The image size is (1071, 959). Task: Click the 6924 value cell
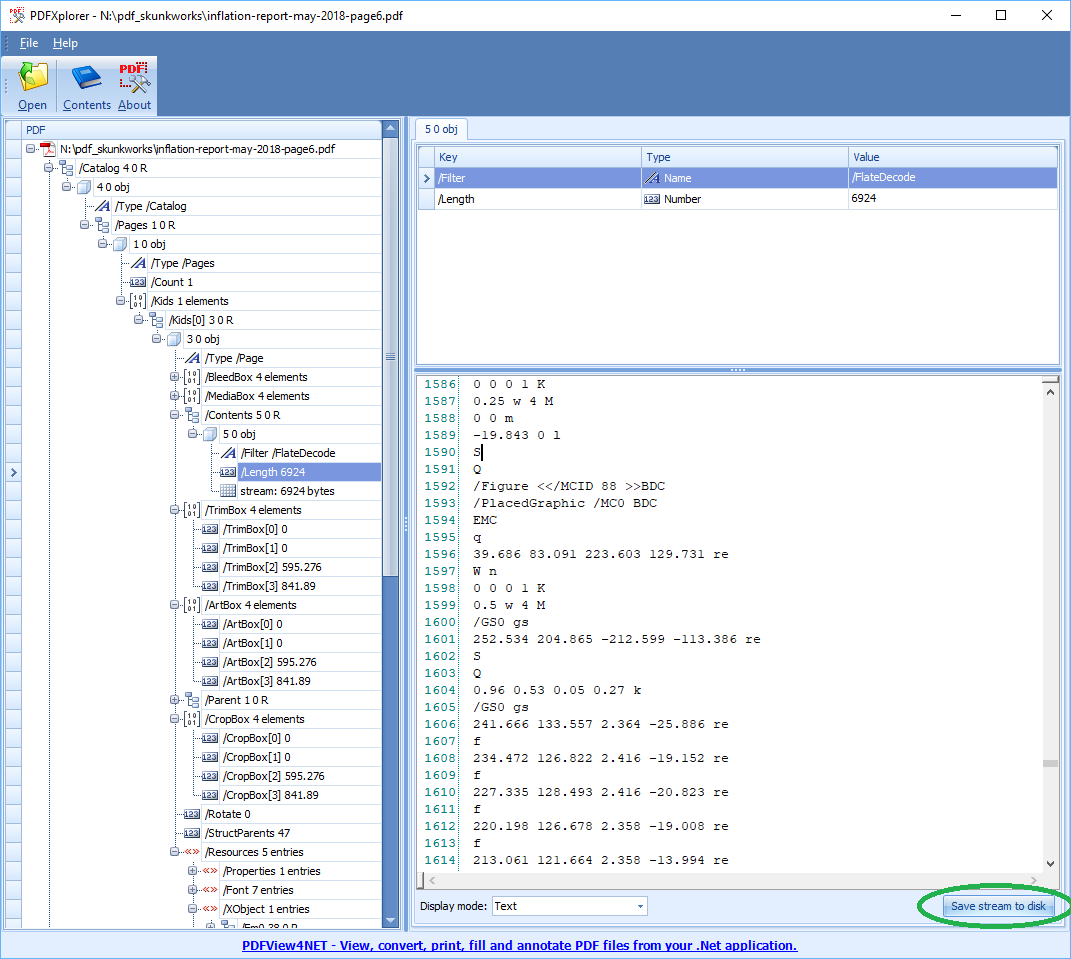(952, 199)
